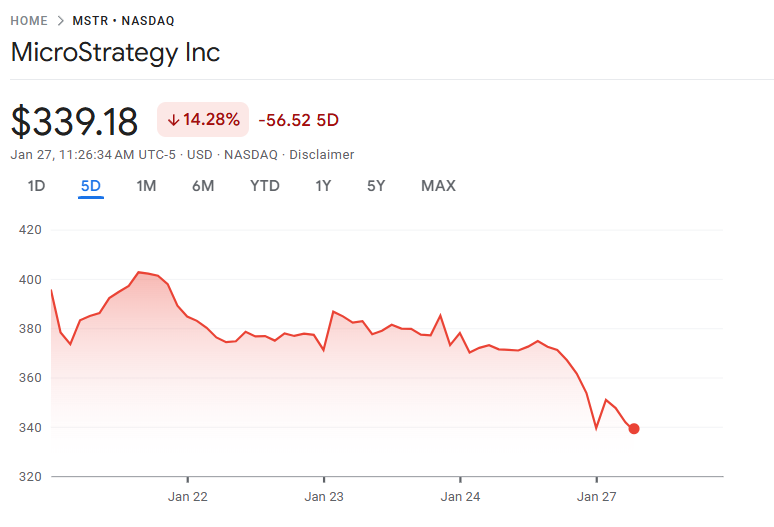Select the 5D range tab
This screenshot has height=527, width=774.
[x=91, y=186]
